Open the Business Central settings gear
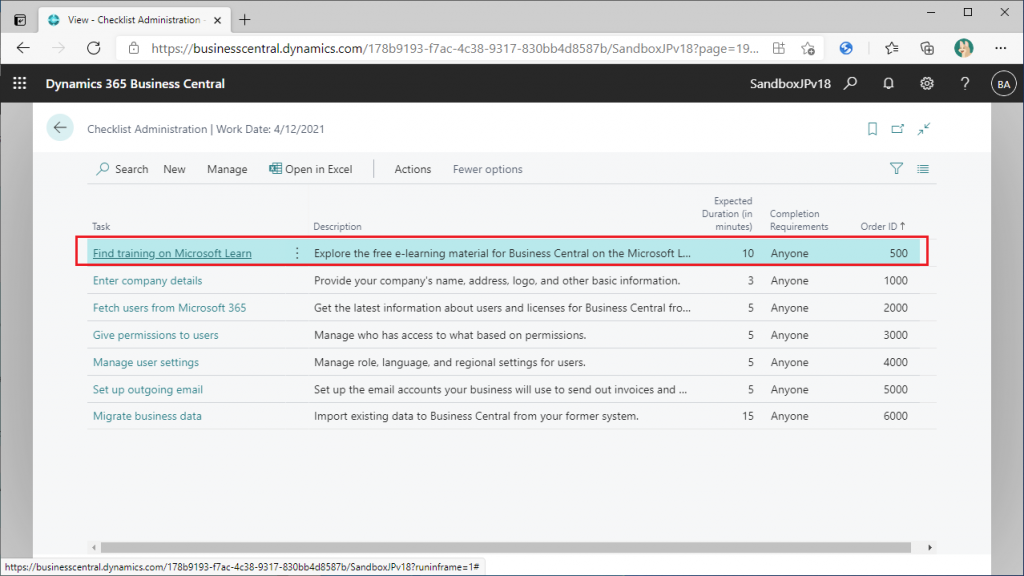The image size is (1024, 576). [x=927, y=84]
